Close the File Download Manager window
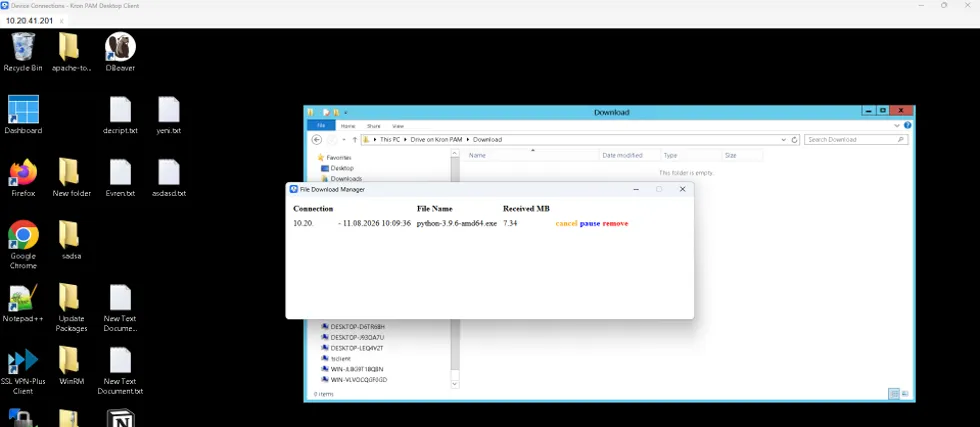 tap(682, 189)
